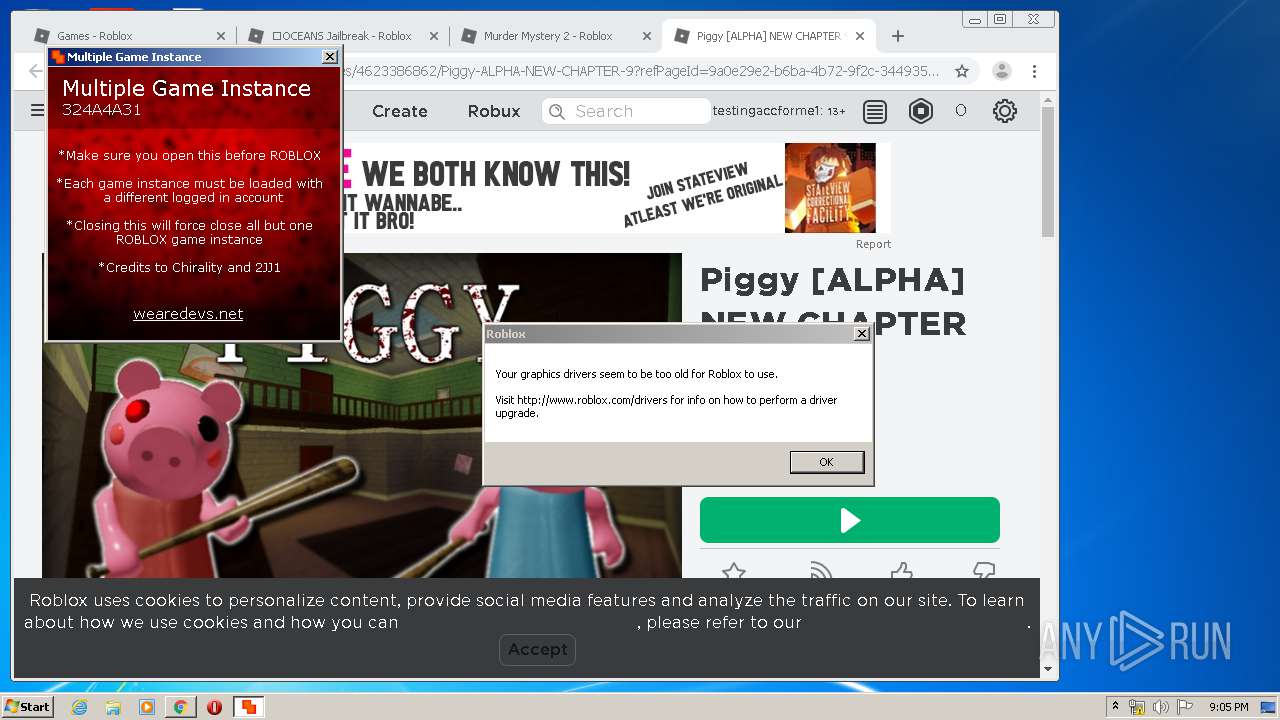Like the game with thumbs up
The height and width of the screenshot is (720, 1280).
(901, 572)
